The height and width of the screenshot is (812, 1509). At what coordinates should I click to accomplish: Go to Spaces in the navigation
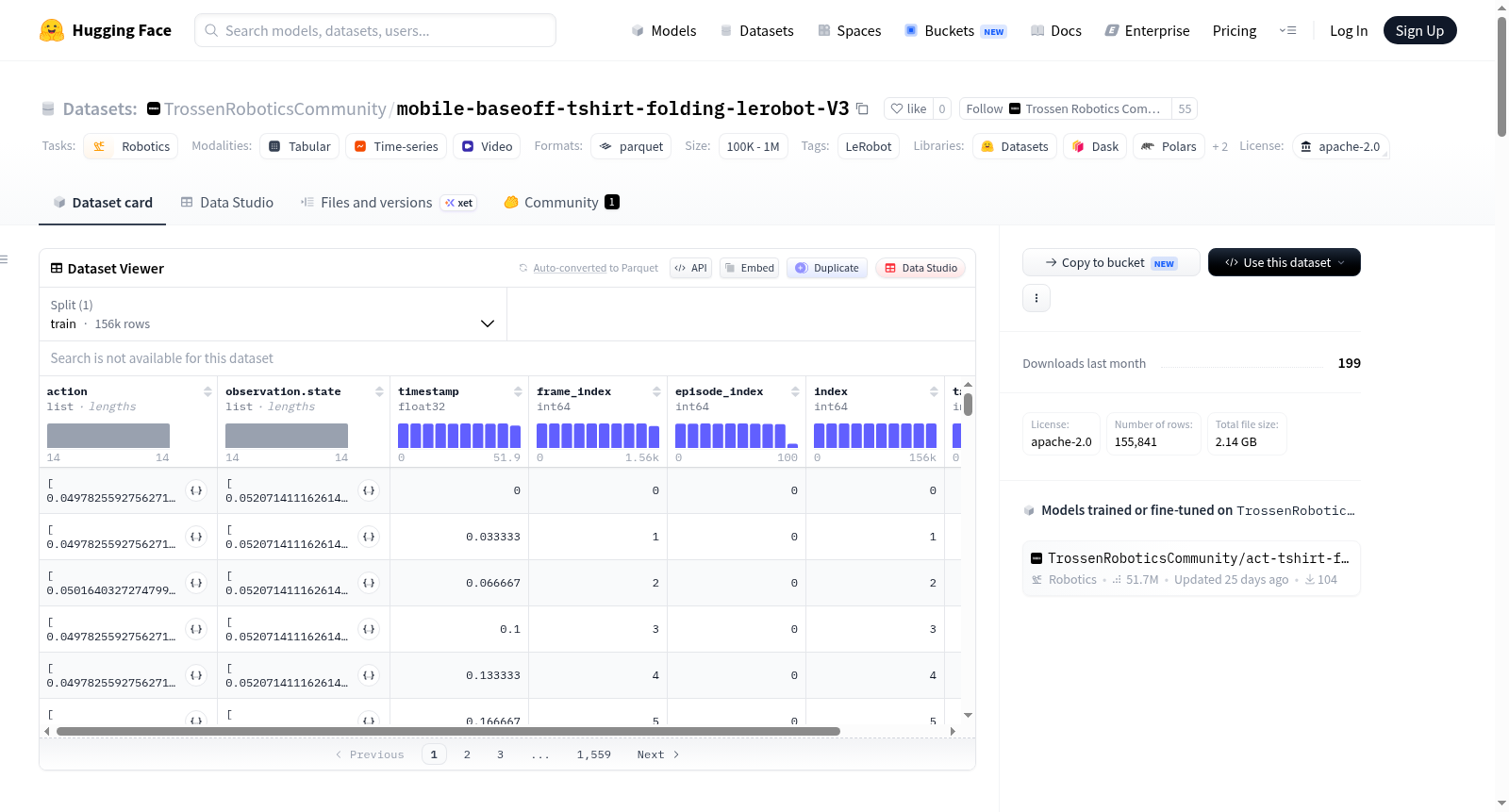click(x=850, y=30)
